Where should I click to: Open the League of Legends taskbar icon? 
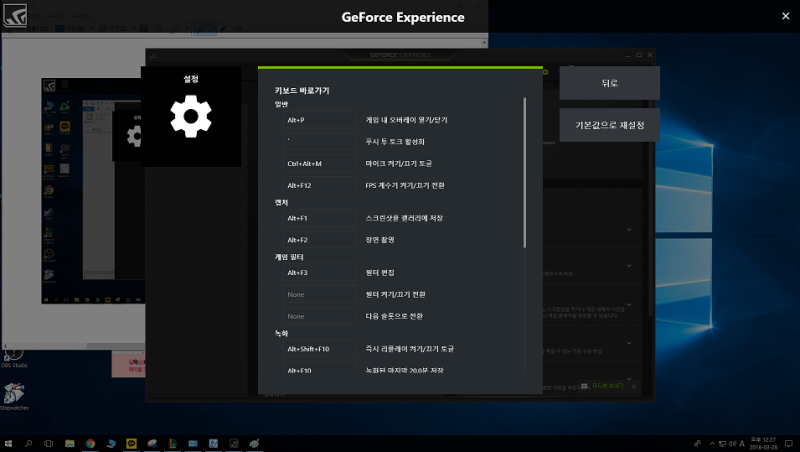pos(172,443)
